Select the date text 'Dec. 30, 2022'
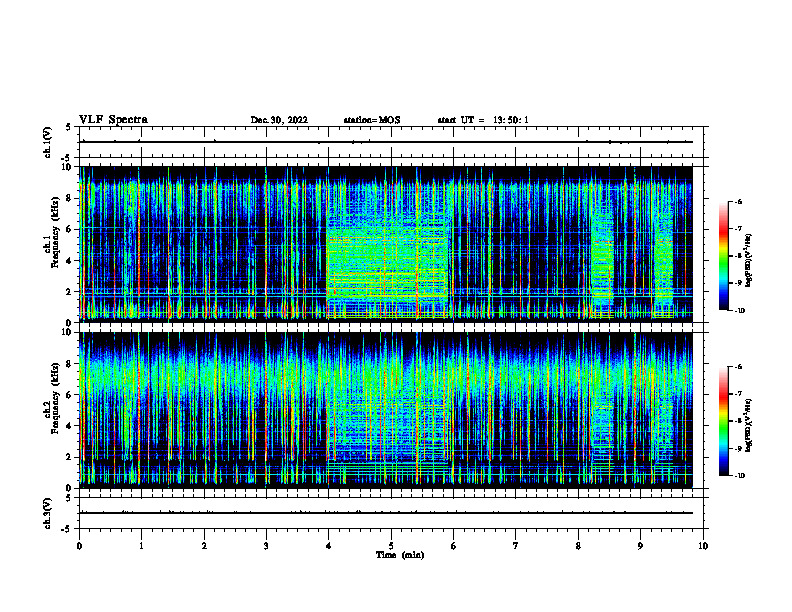 coord(279,120)
